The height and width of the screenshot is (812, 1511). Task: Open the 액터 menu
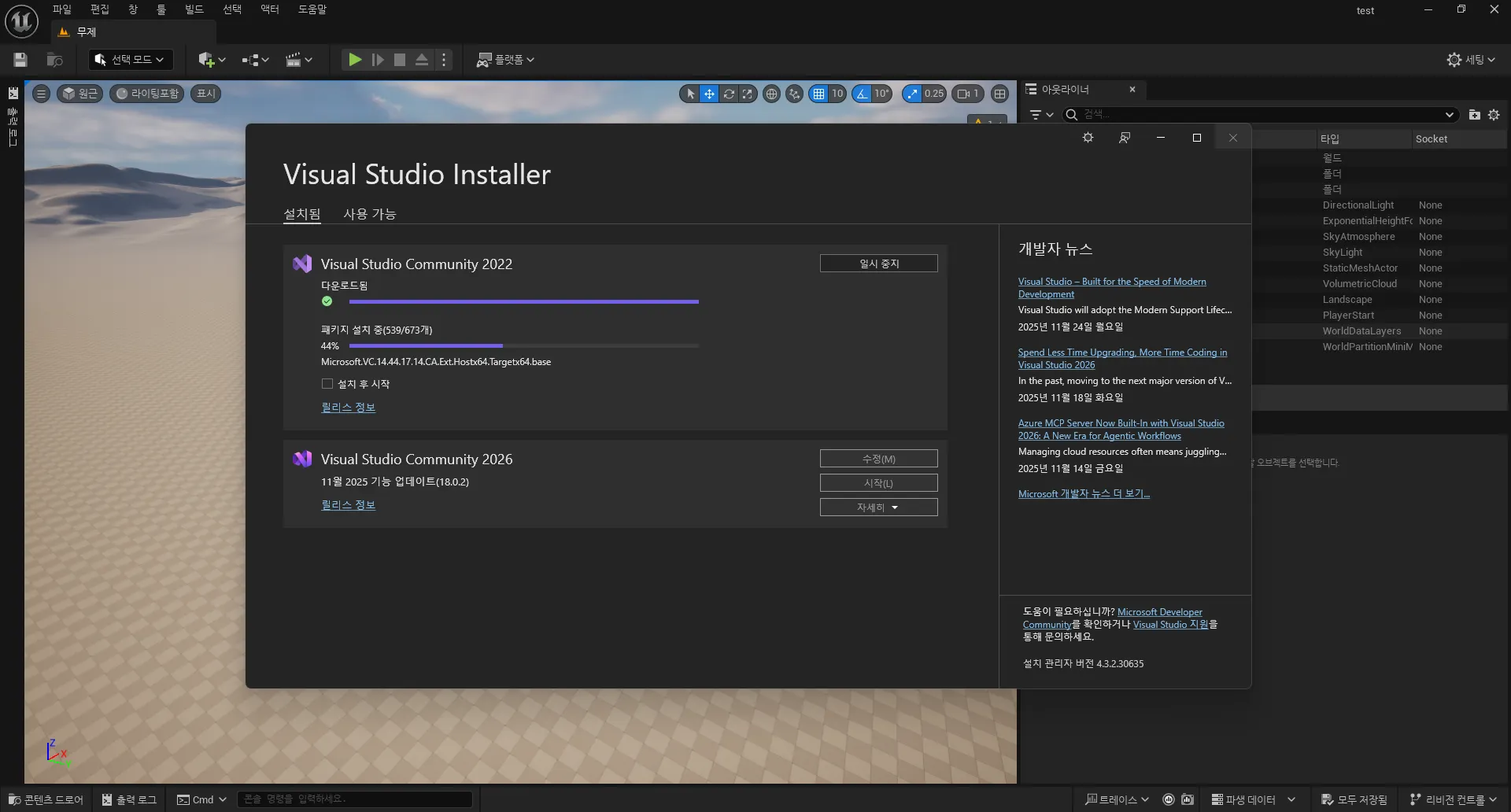pyautogui.click(x=270, y=9)
